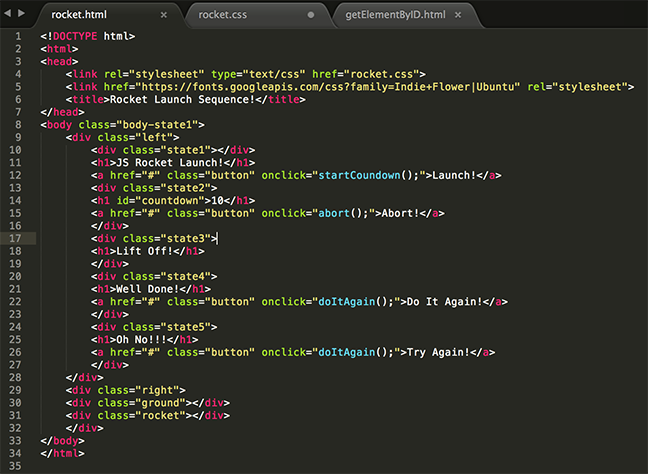Click line number 8 in gutter
Image resolution: width=648 pixels, height=474 pixels.
(x=18, y=125)
